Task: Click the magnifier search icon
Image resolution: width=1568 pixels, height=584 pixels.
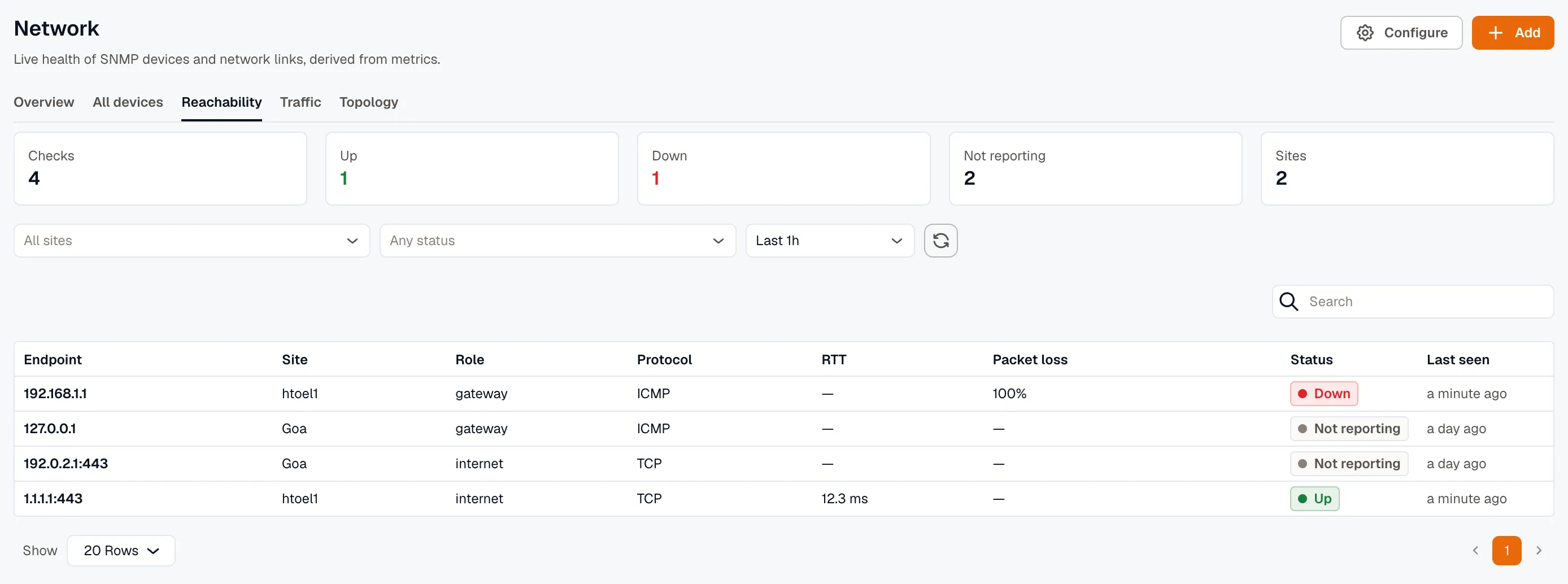Action: click(1288, 301)
